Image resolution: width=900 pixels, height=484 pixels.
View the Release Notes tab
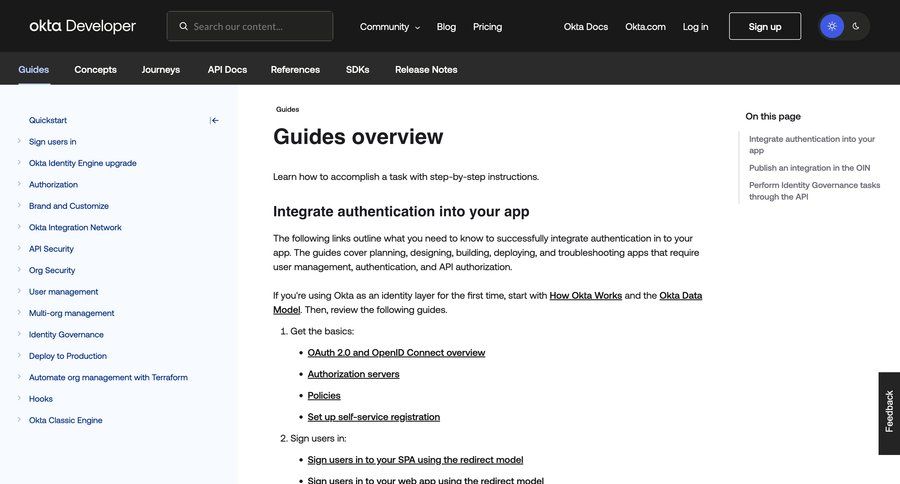[426, 69]
